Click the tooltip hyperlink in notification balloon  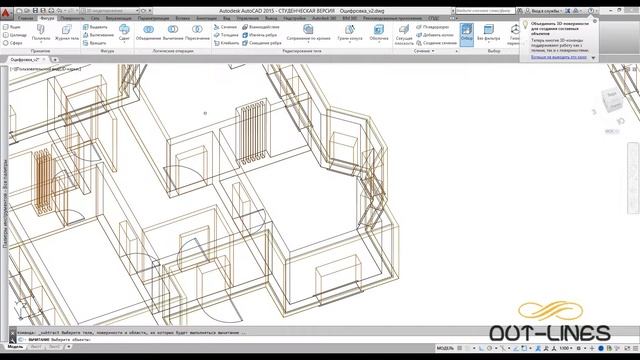pos(559,57)
